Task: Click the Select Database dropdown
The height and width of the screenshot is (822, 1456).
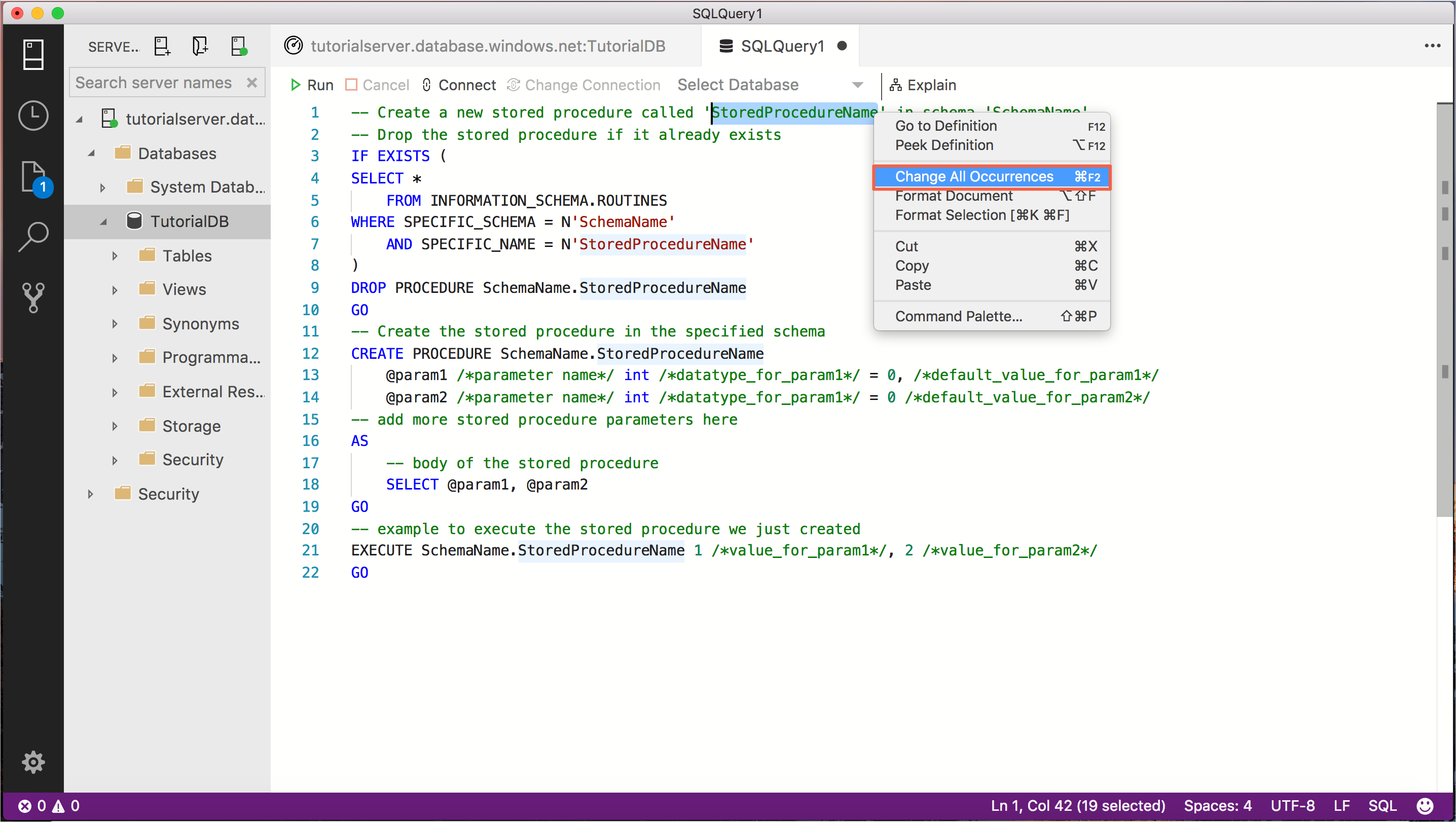Action: click(x=771, y=84)
